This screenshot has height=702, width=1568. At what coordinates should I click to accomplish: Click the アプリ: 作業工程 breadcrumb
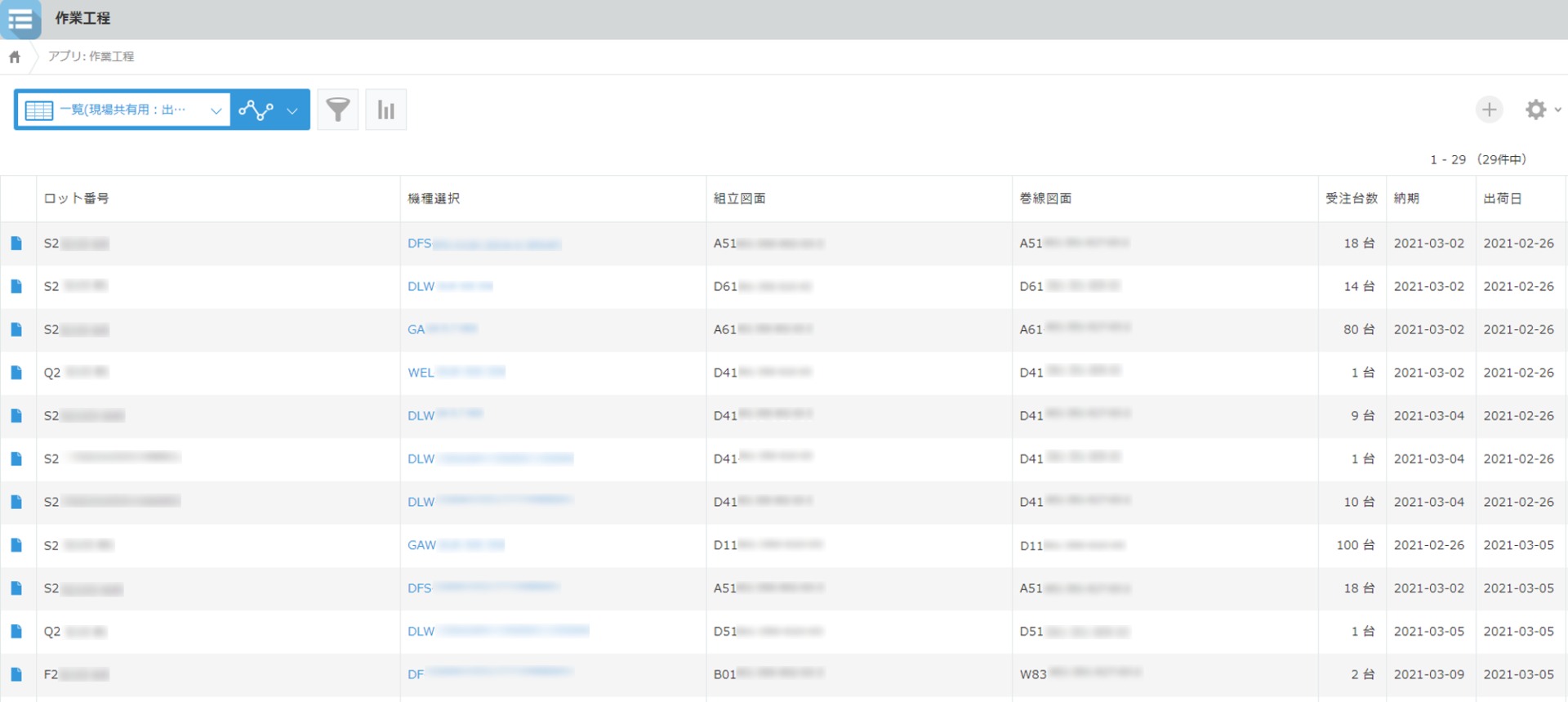point(91,56)
